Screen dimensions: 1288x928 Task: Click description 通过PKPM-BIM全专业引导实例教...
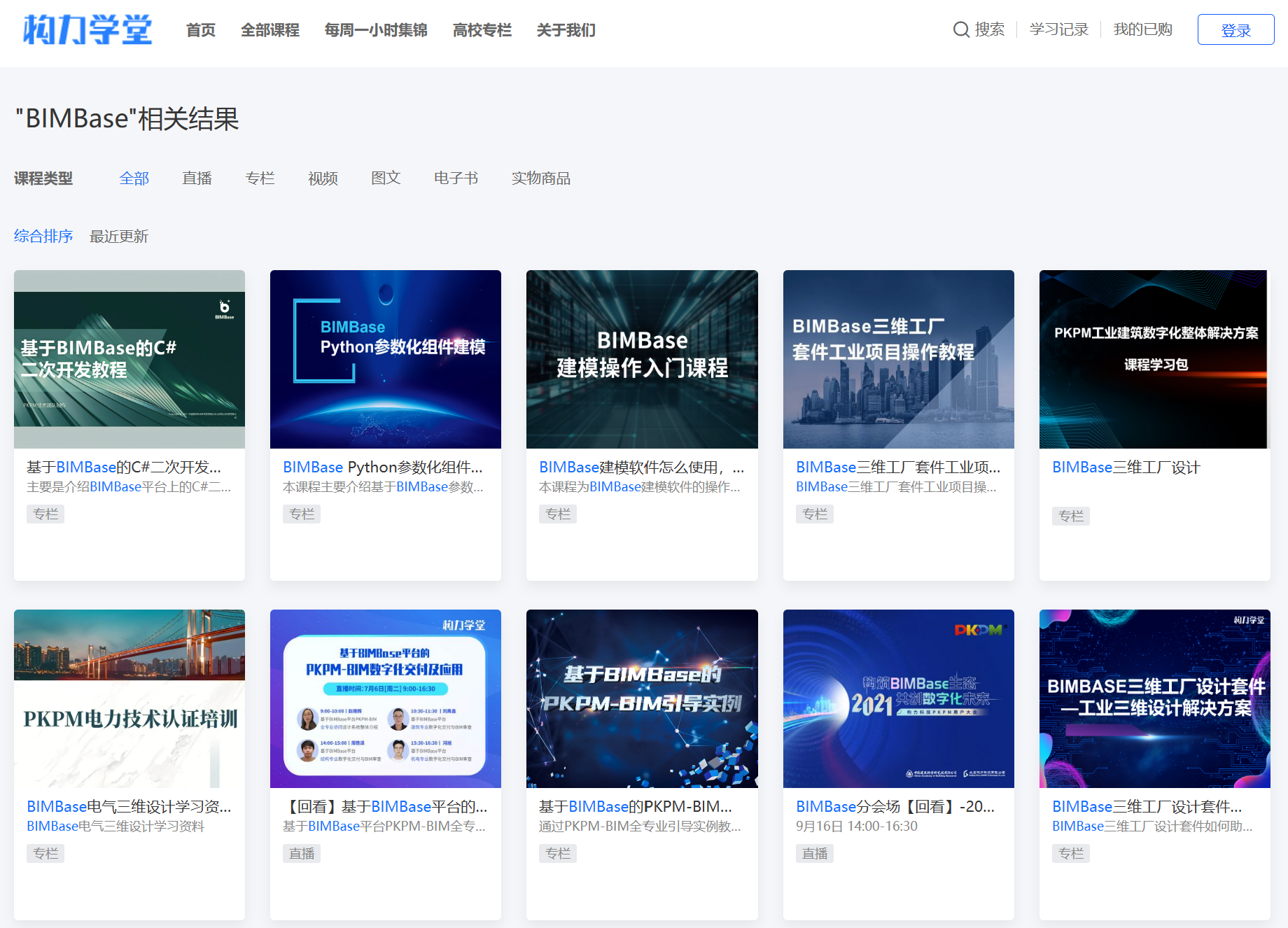pos(640,826)
